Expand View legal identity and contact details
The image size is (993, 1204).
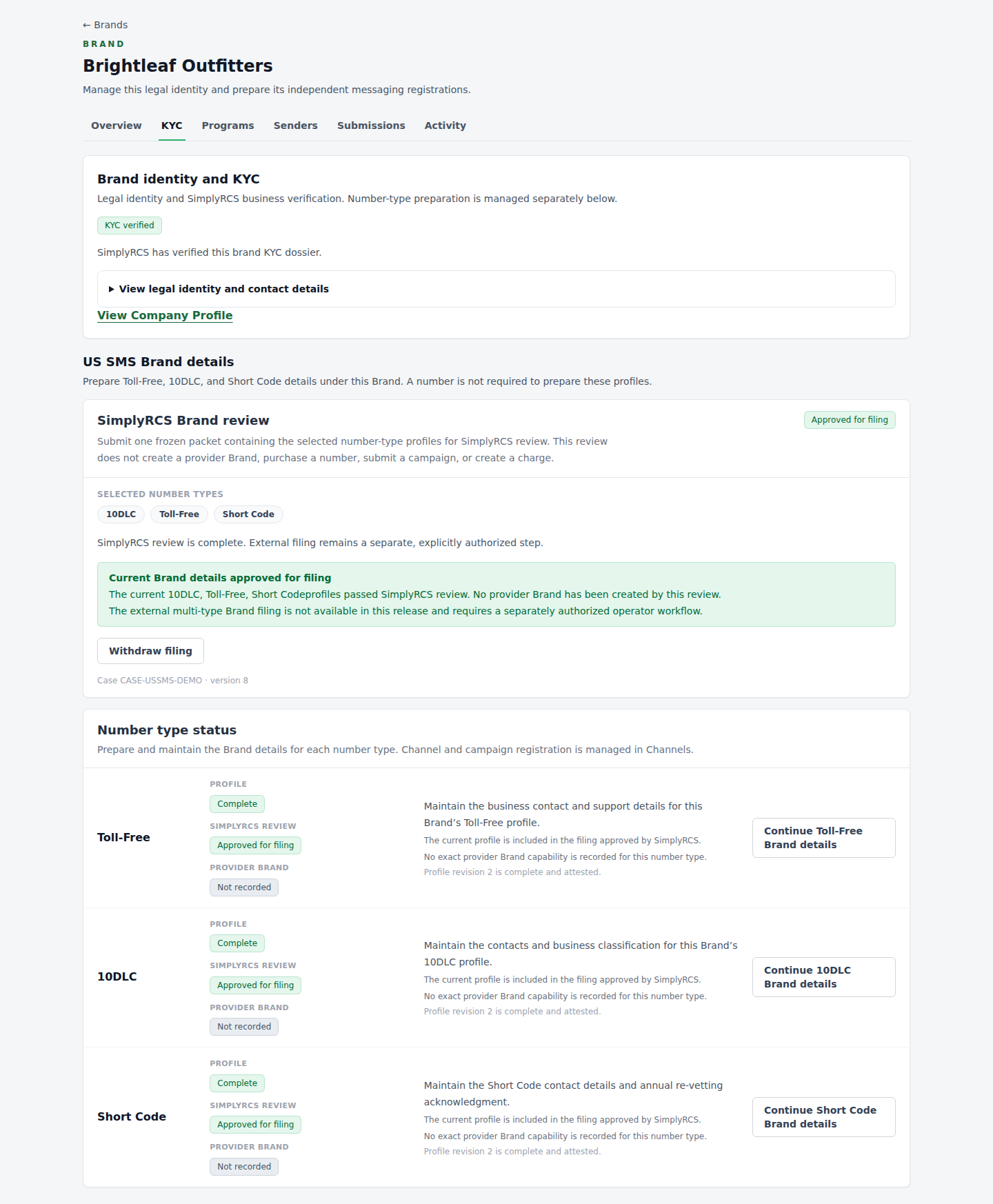[x=496, y=289]
